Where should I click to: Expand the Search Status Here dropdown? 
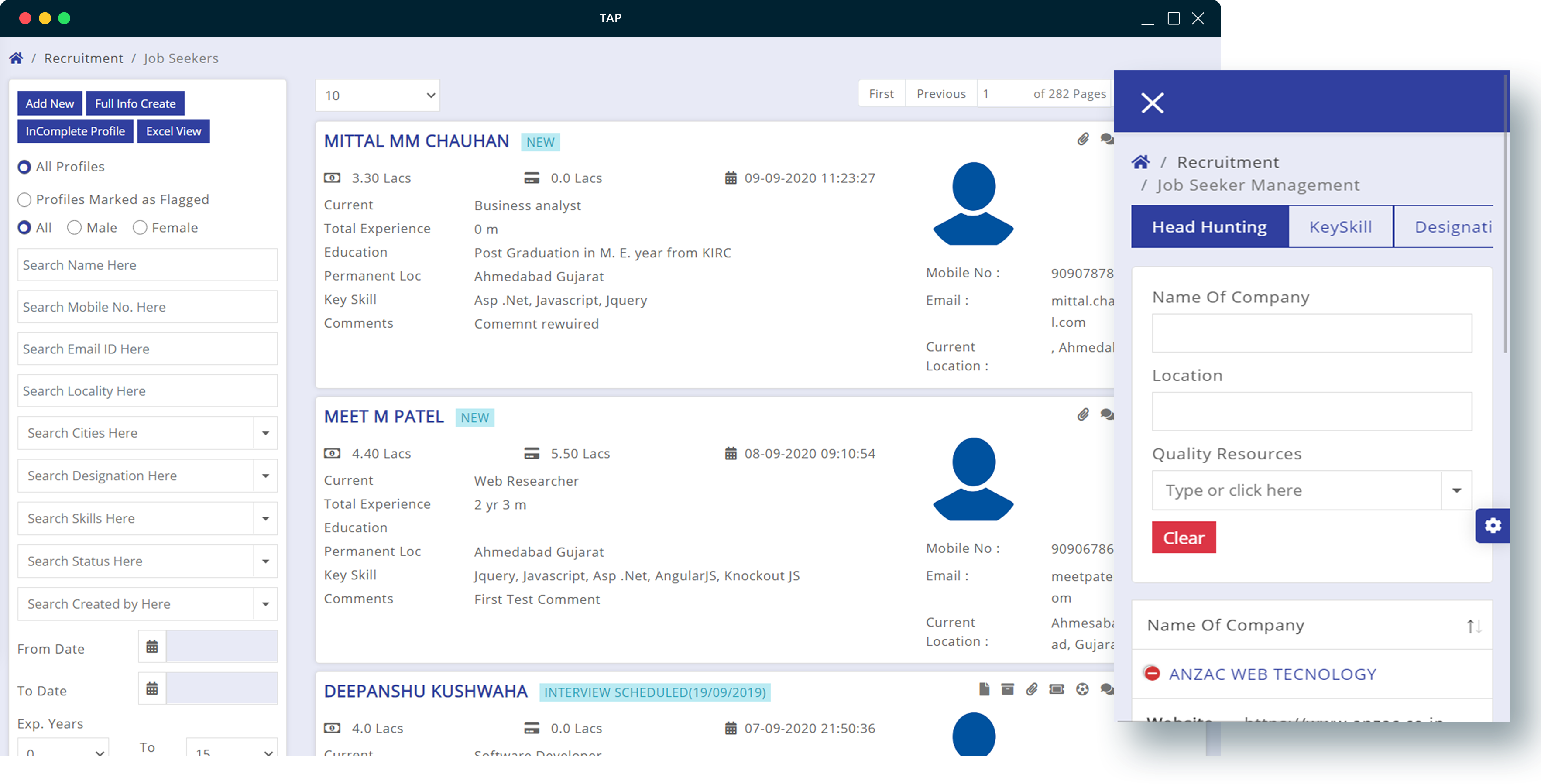(265, 561)
